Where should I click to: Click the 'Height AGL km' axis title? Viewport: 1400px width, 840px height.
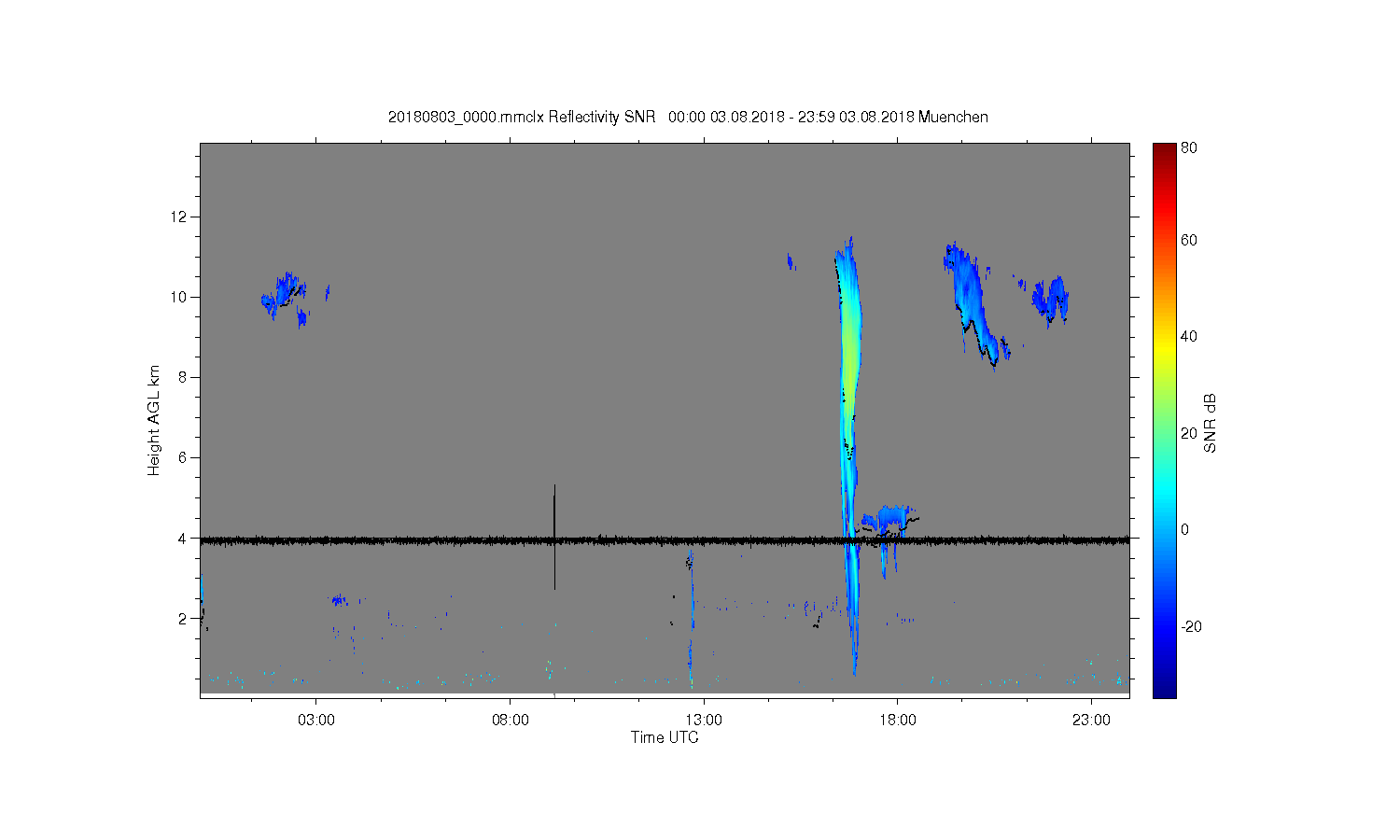(x=154, y=420)
